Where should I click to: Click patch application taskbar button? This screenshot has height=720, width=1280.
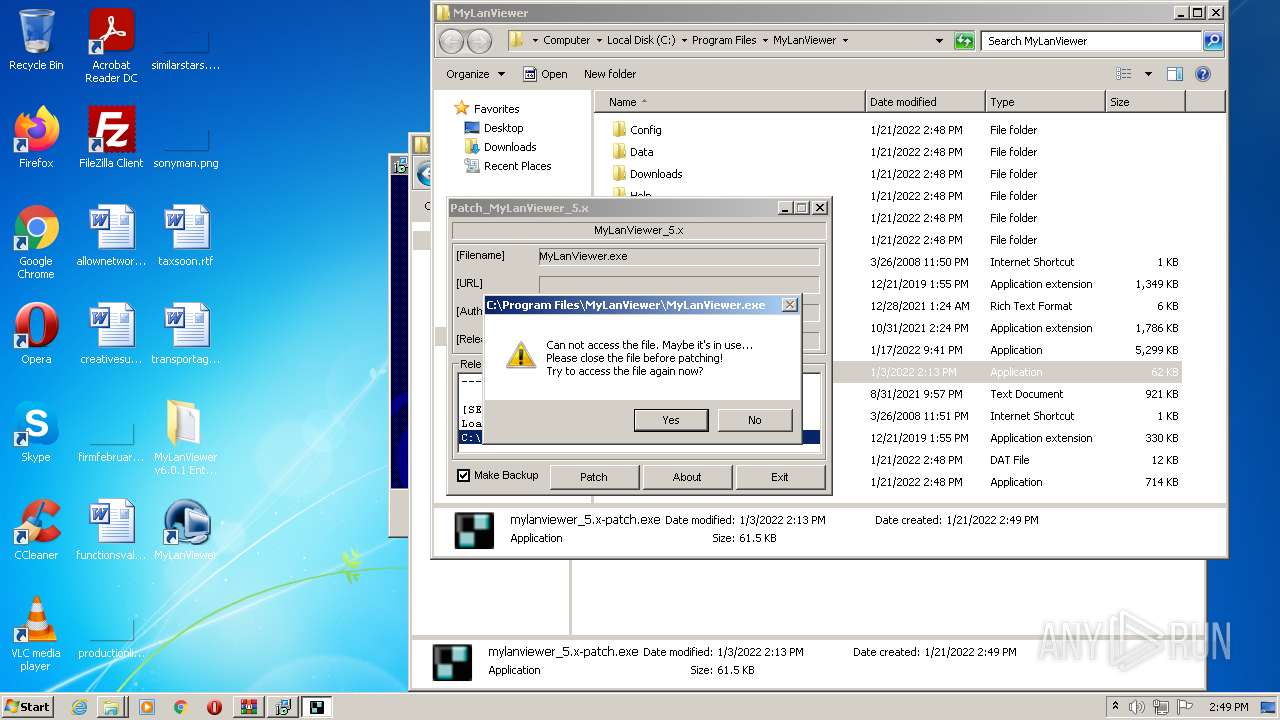point(317,707)
